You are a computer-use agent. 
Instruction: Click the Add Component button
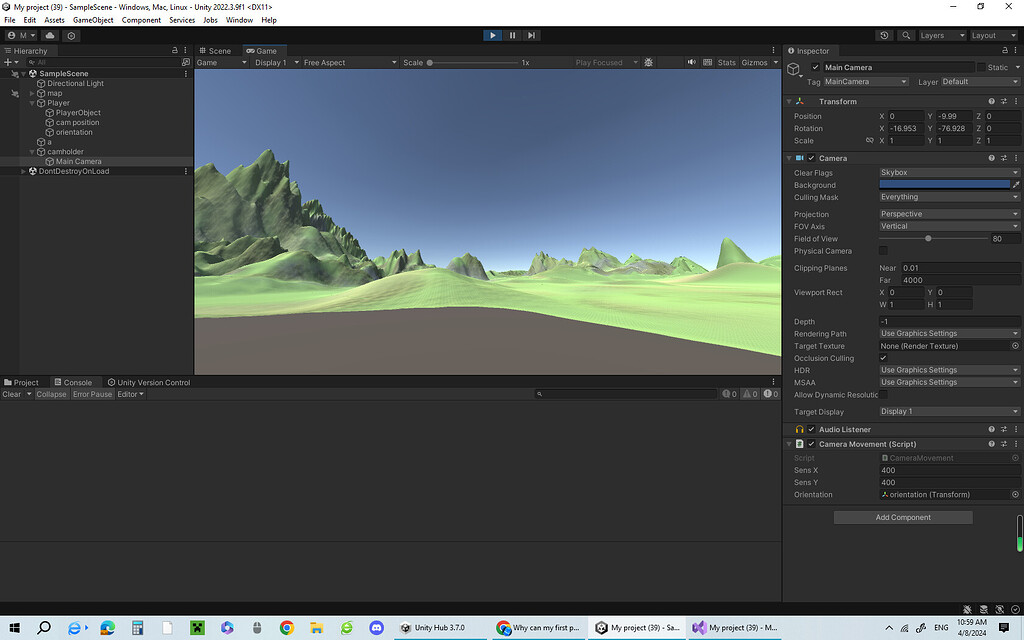(903, 517)
